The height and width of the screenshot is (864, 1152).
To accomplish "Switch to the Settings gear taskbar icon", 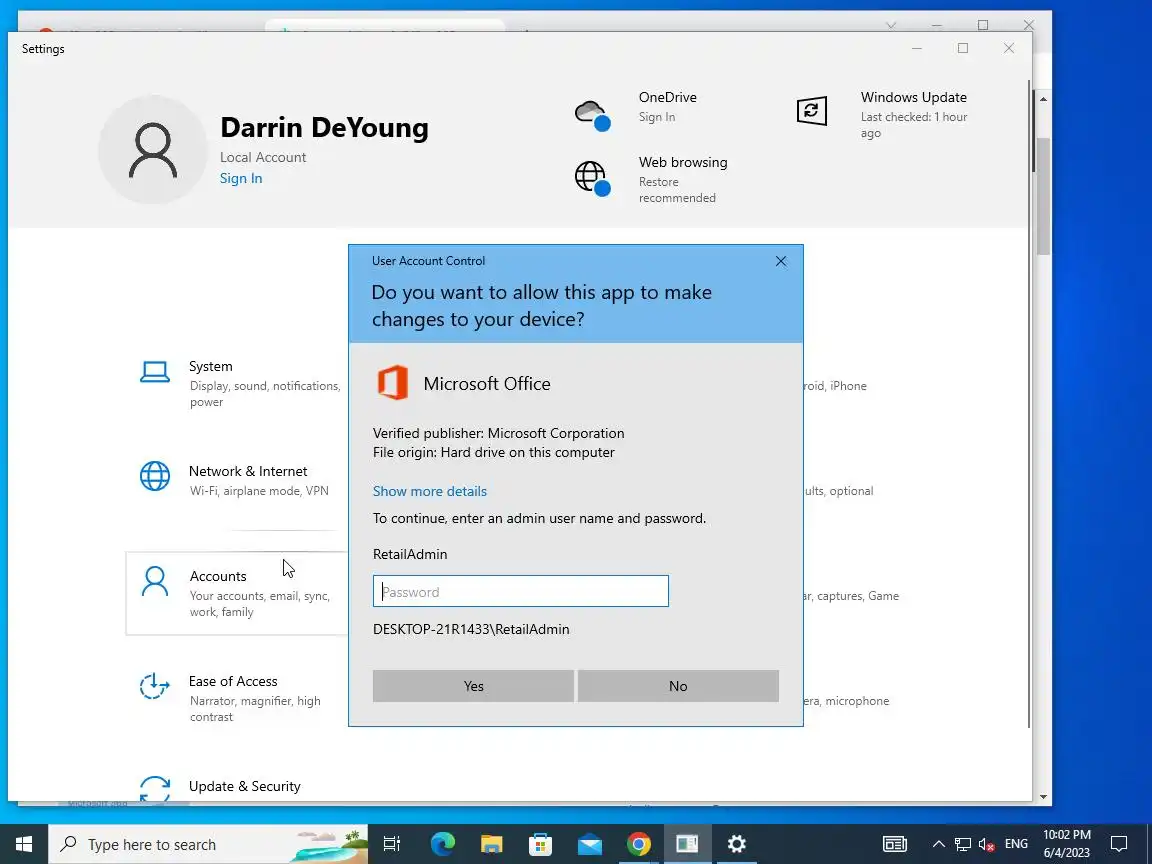I will point(736,844).
